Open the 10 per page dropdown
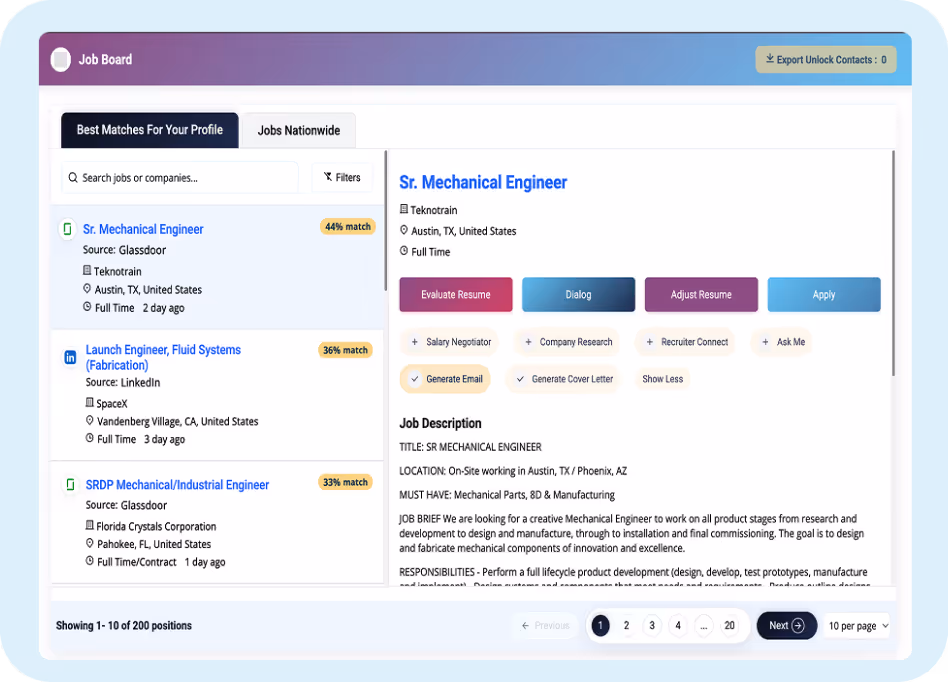The image size is (948, 682). coord(858,626)
